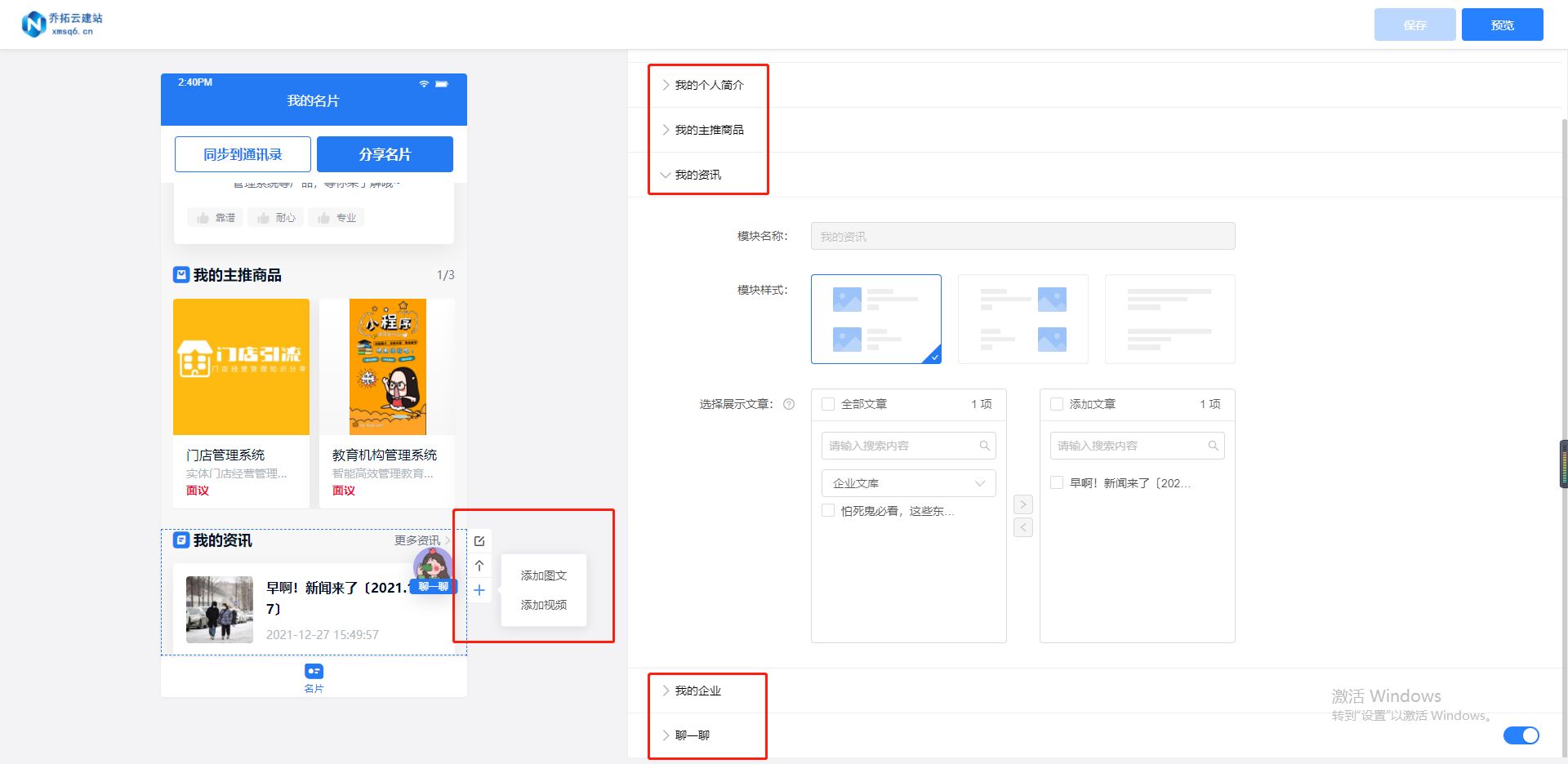Image resolution: width=1568 pixels, height=764 pixels.
Task: Check the 早啊！新闻来了 article checkbox
Action: (1057, 483)
